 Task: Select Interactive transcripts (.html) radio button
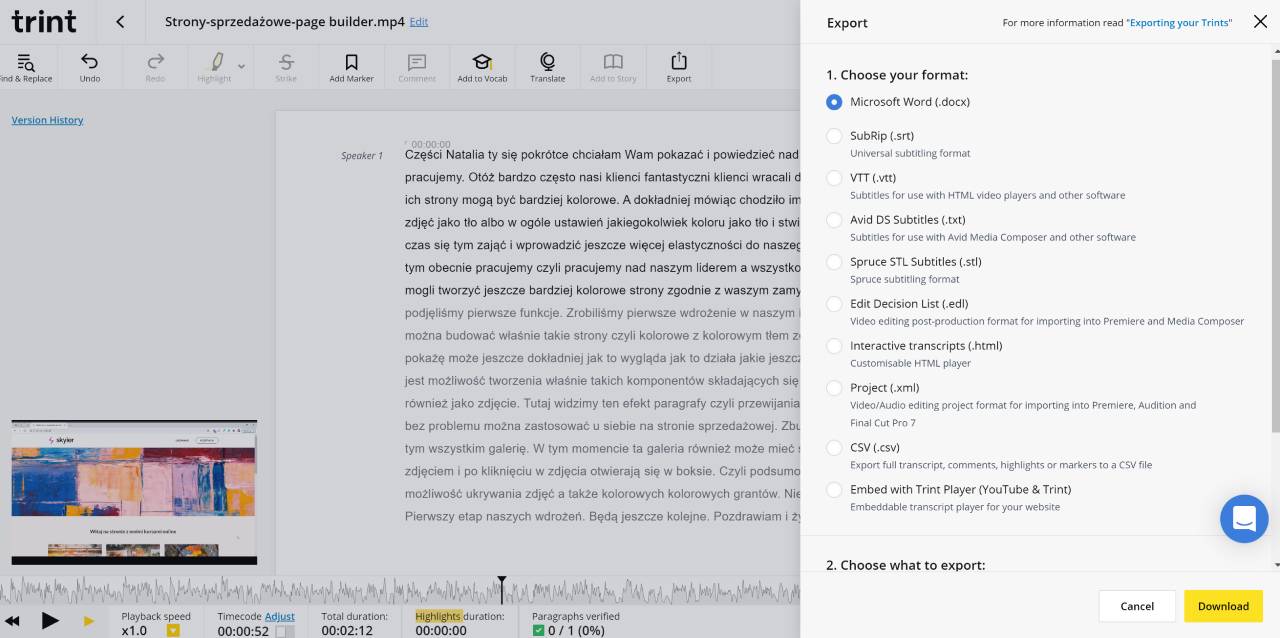(834, 346)
